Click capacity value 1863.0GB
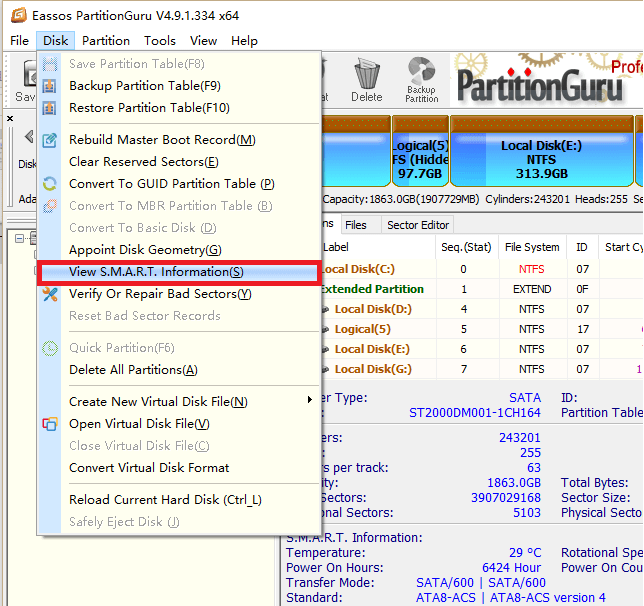644x606 pixels. coord(514,482)
